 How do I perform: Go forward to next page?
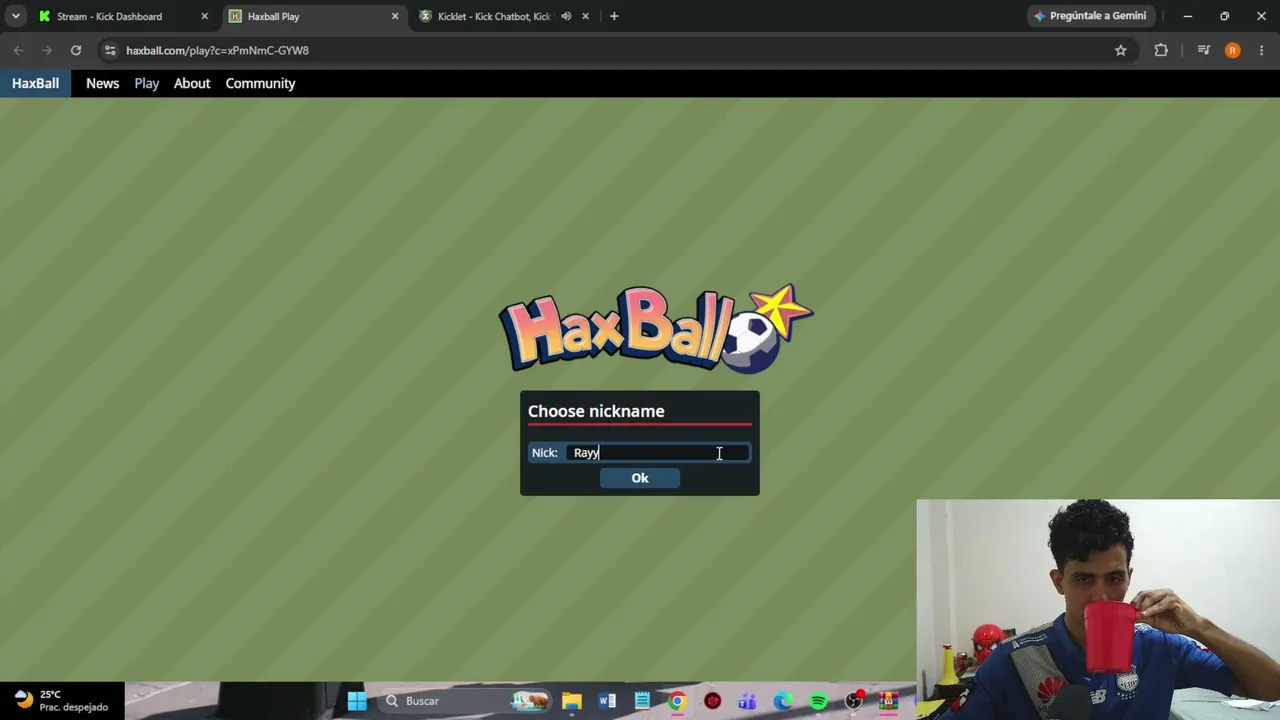coord(47,50)
